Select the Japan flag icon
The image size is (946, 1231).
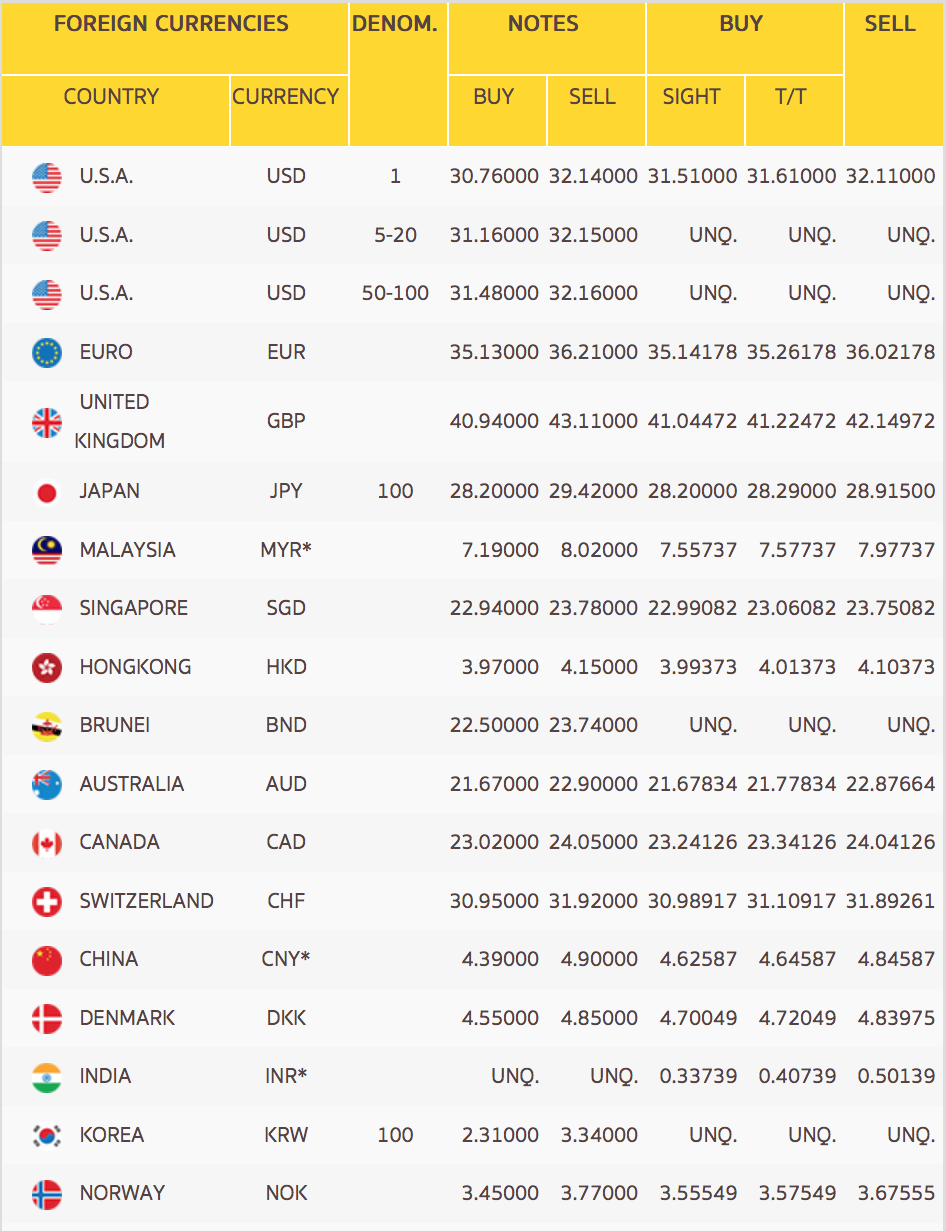[47, 492]
